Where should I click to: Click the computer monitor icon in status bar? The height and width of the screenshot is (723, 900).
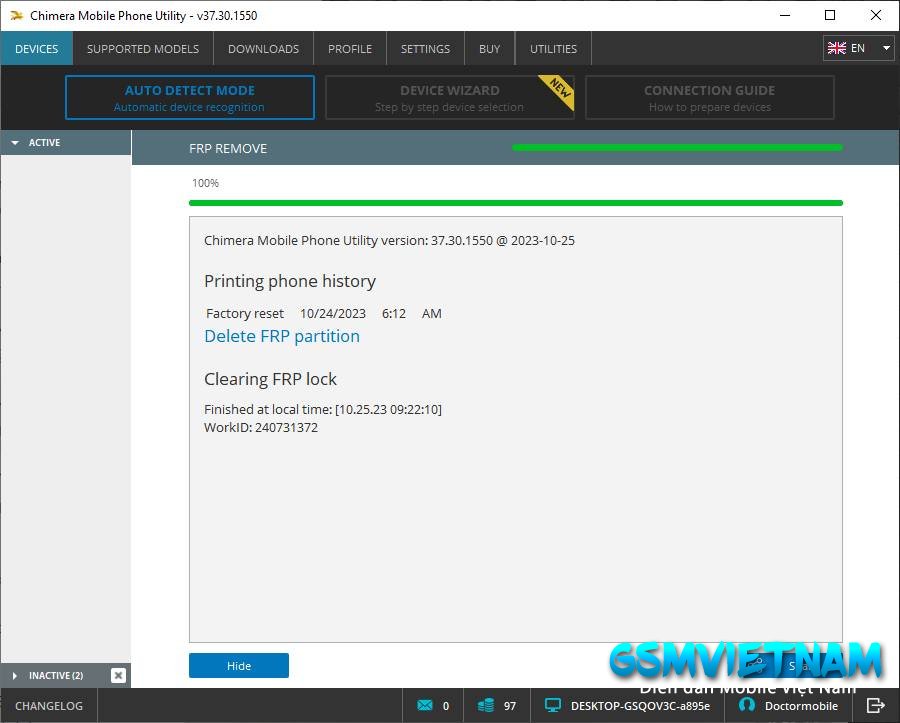(553, 705)
